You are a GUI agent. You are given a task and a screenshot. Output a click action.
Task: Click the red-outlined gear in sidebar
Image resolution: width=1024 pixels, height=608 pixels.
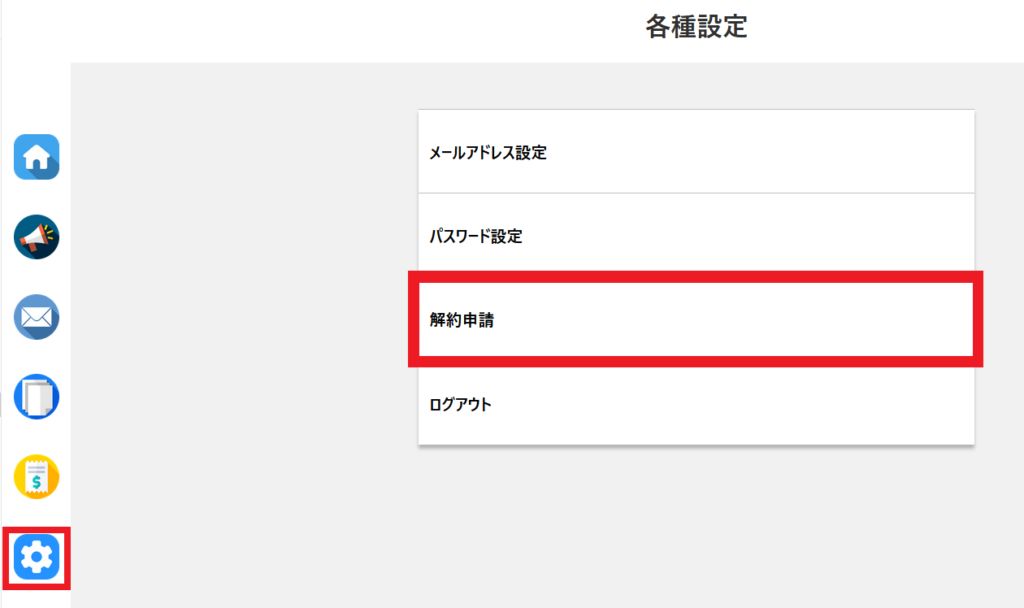(x=36, y=556)
